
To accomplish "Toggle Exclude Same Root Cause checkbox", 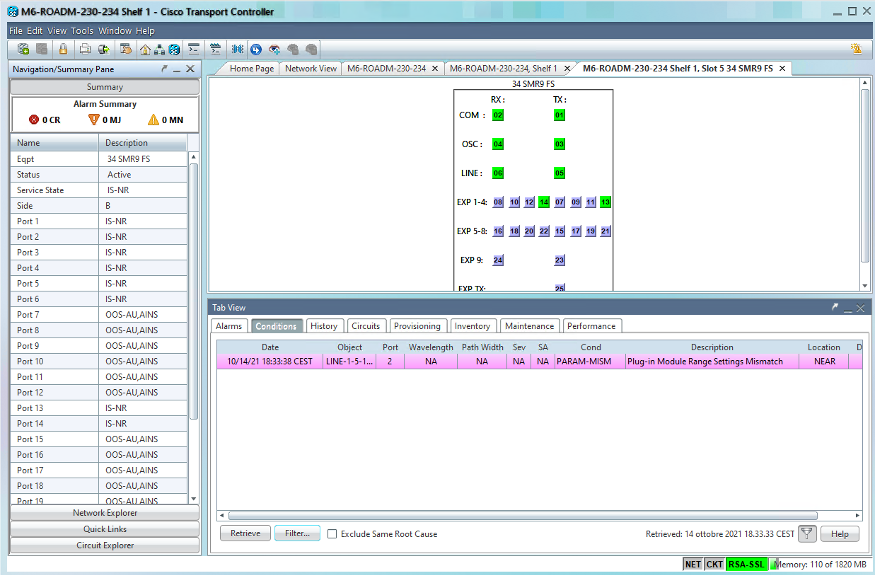I will [x=332, y=534].
